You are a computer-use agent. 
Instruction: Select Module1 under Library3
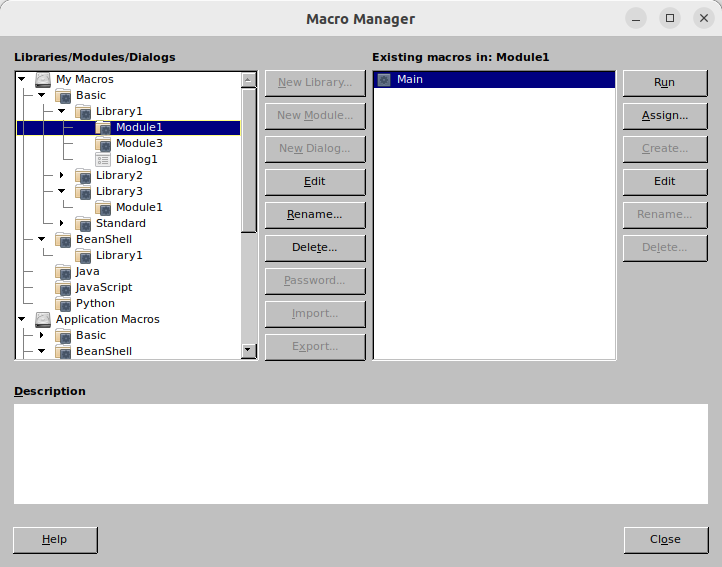point(138,207)
